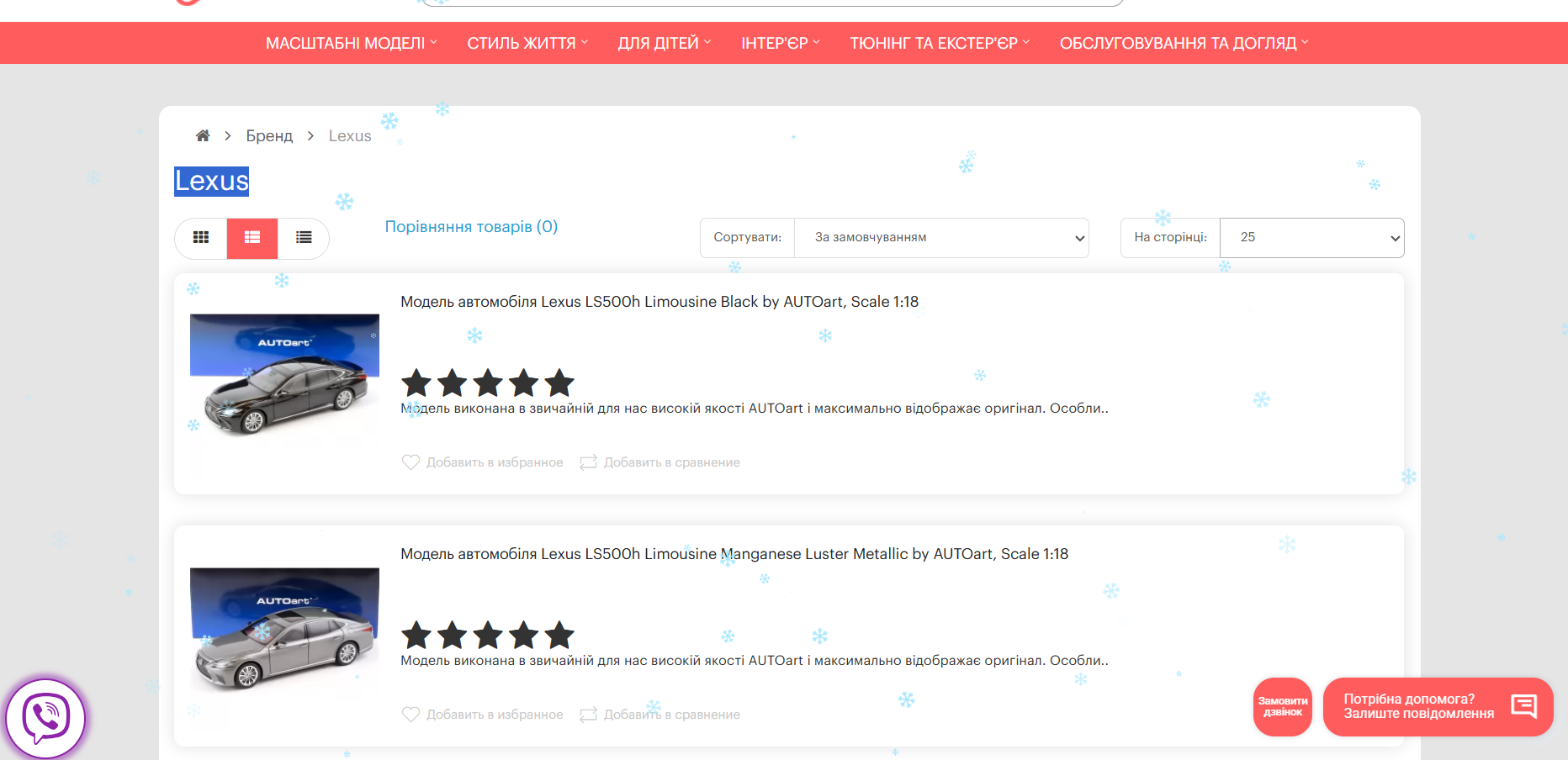
Task: Click compare arrows icon for Manganese Luster model
Action: 589,715
